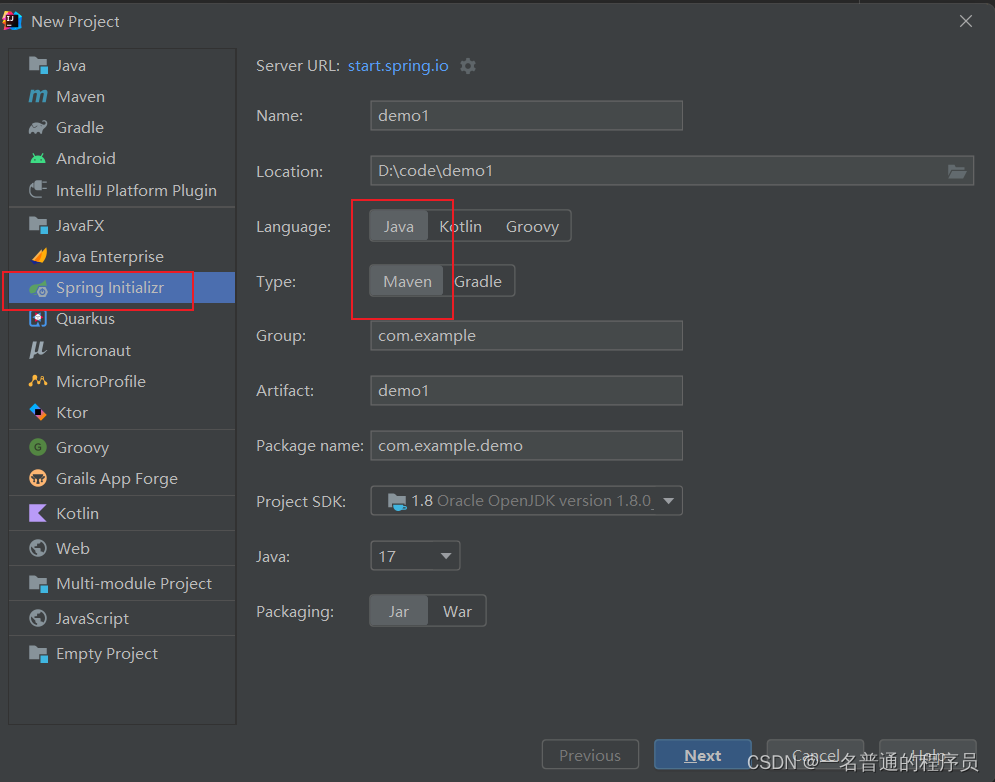995x782 pixels.
Task: Click the Multi-module Project folder icon
Action: coord(38,583)
